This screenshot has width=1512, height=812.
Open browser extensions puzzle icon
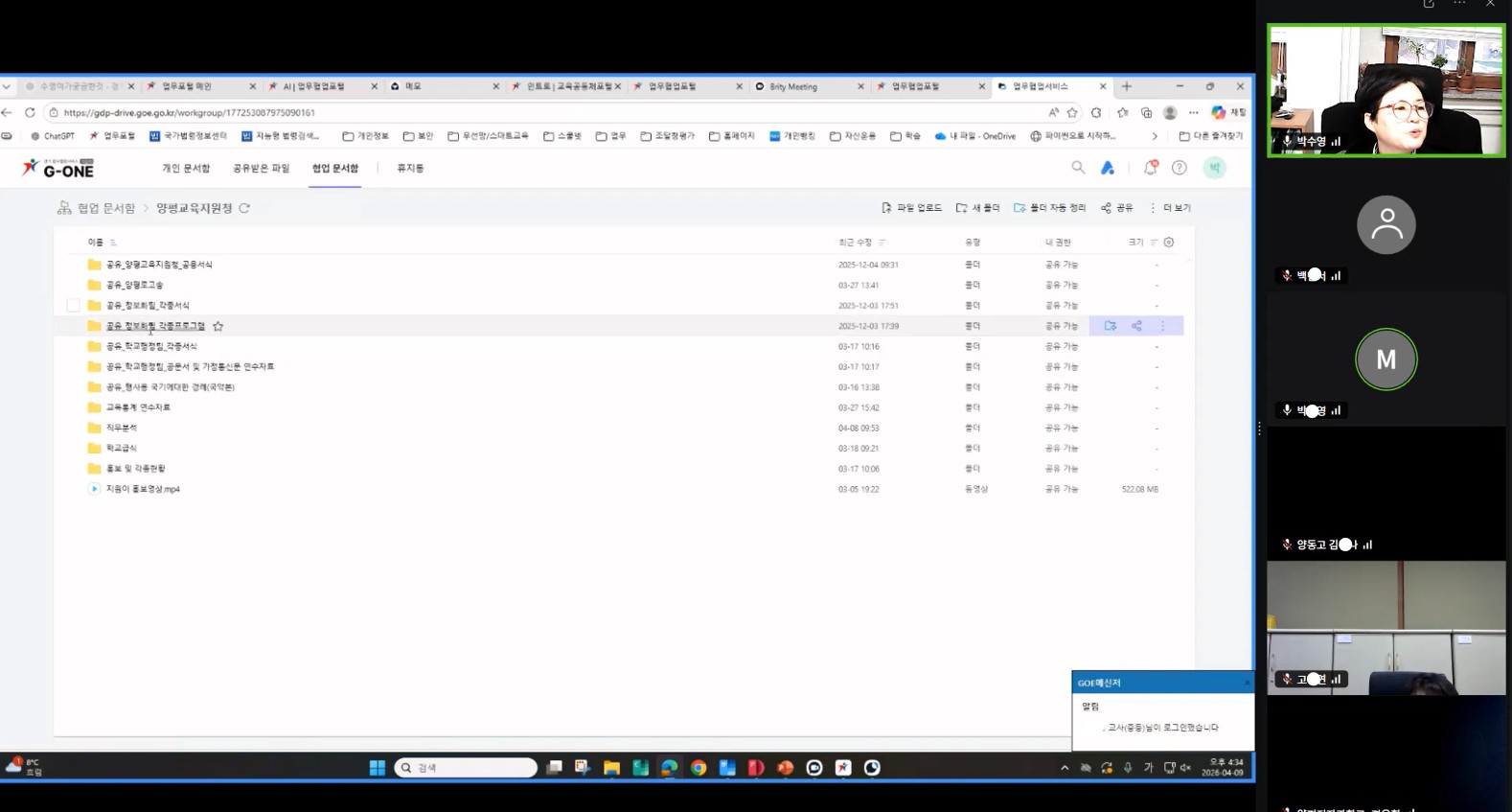point(1097,112)
